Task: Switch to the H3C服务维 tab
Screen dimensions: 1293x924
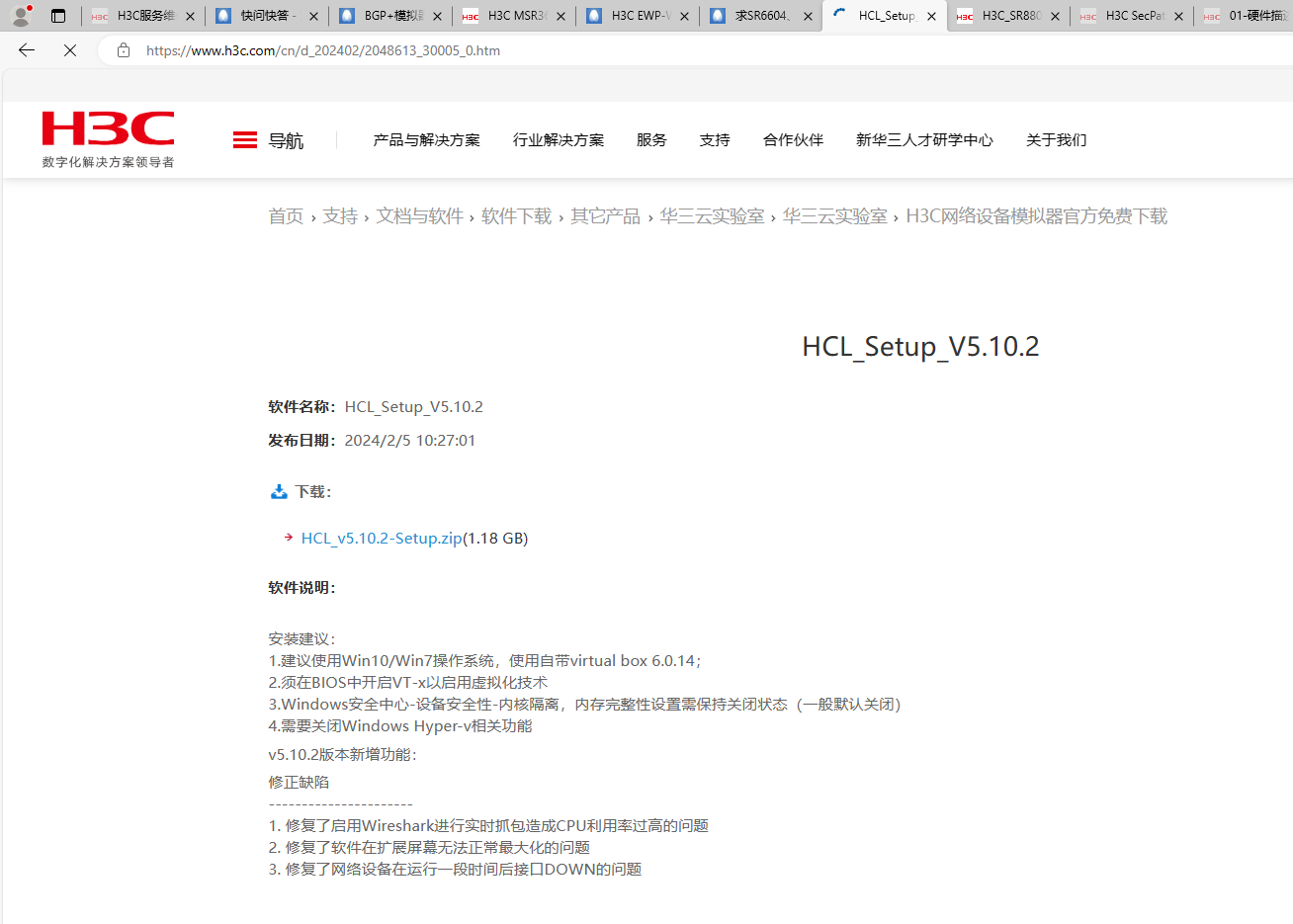Action: [x=143, y=16]
